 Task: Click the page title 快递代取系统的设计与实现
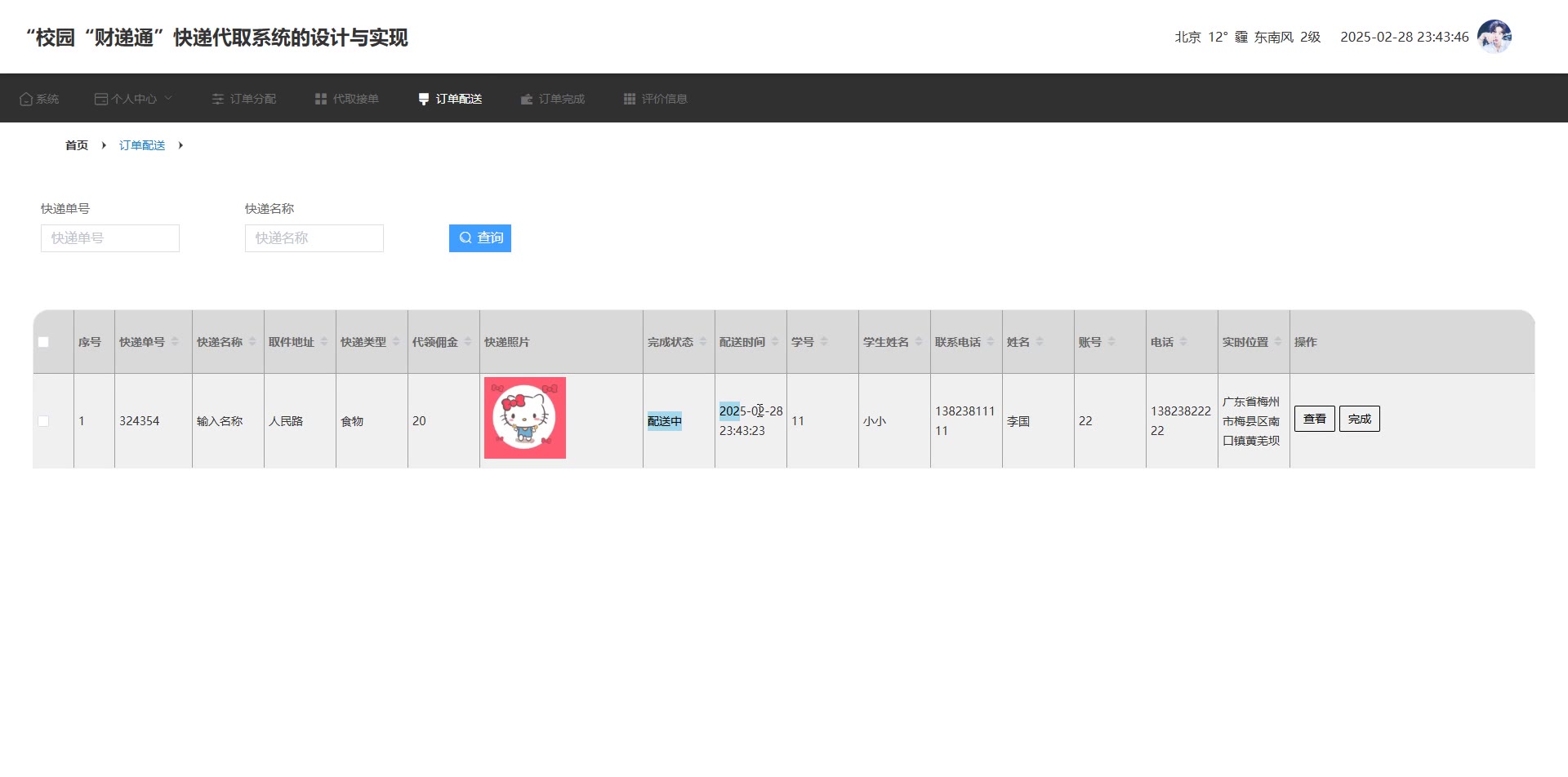[x=291, y=38]
